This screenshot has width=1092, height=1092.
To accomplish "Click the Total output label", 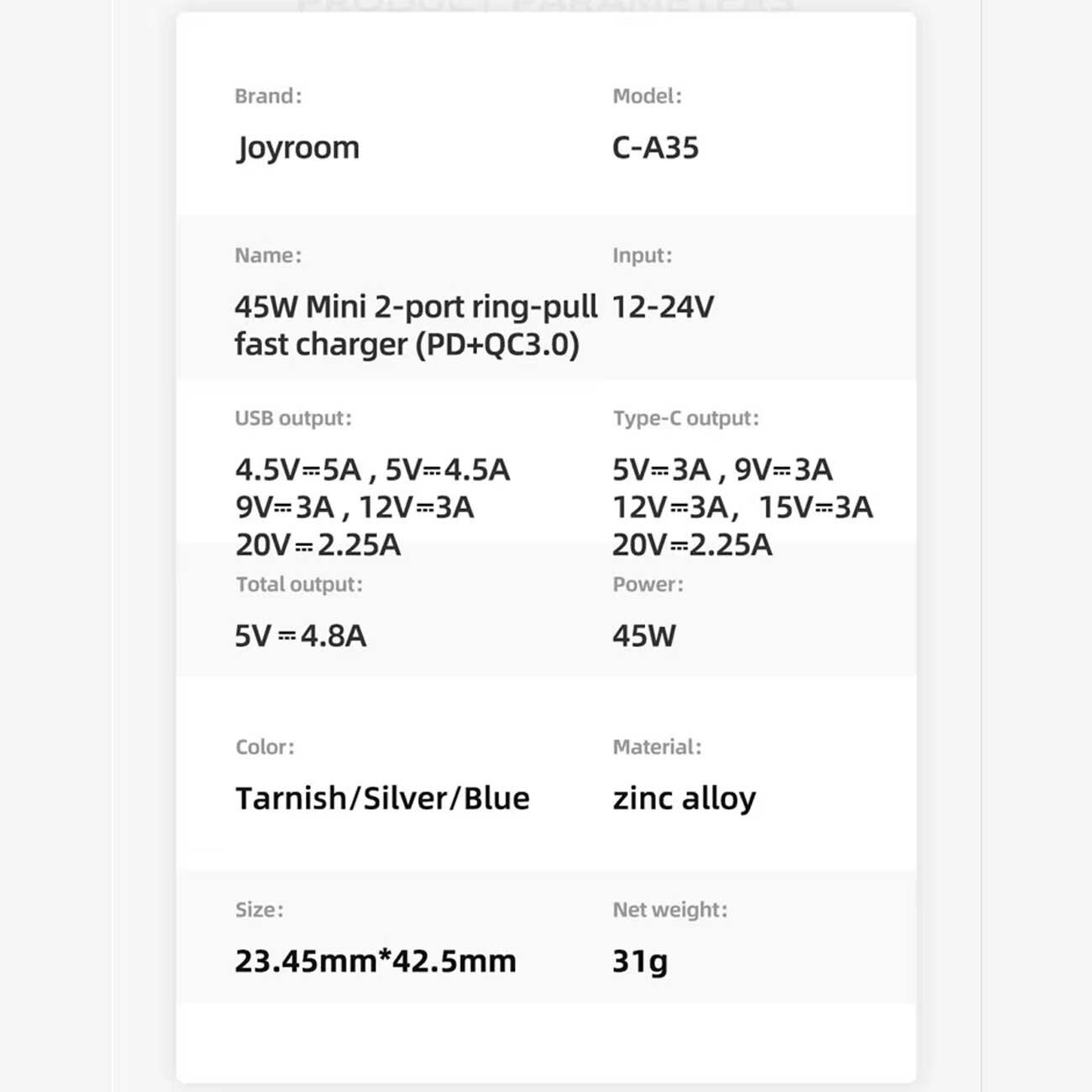I will (299, 585).
